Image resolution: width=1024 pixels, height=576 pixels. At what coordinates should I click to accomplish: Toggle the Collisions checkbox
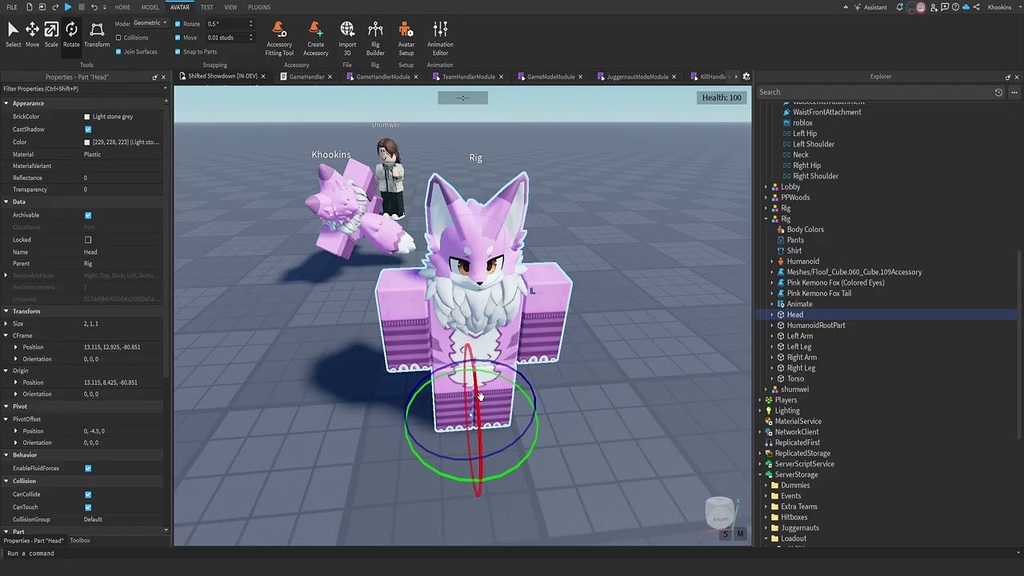[118, 38]
